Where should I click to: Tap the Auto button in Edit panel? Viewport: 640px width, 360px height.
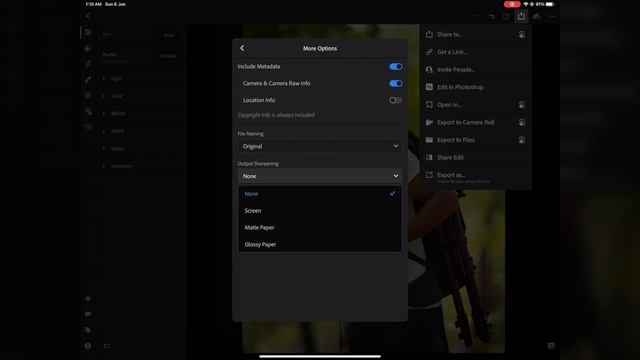169,35
